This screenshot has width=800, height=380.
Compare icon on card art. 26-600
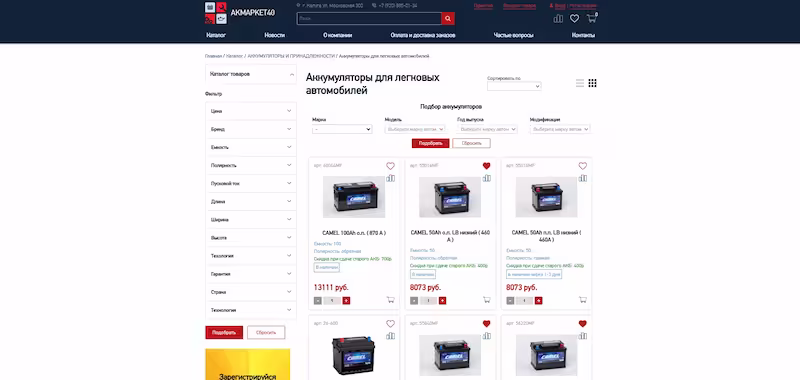coord(390,336)
